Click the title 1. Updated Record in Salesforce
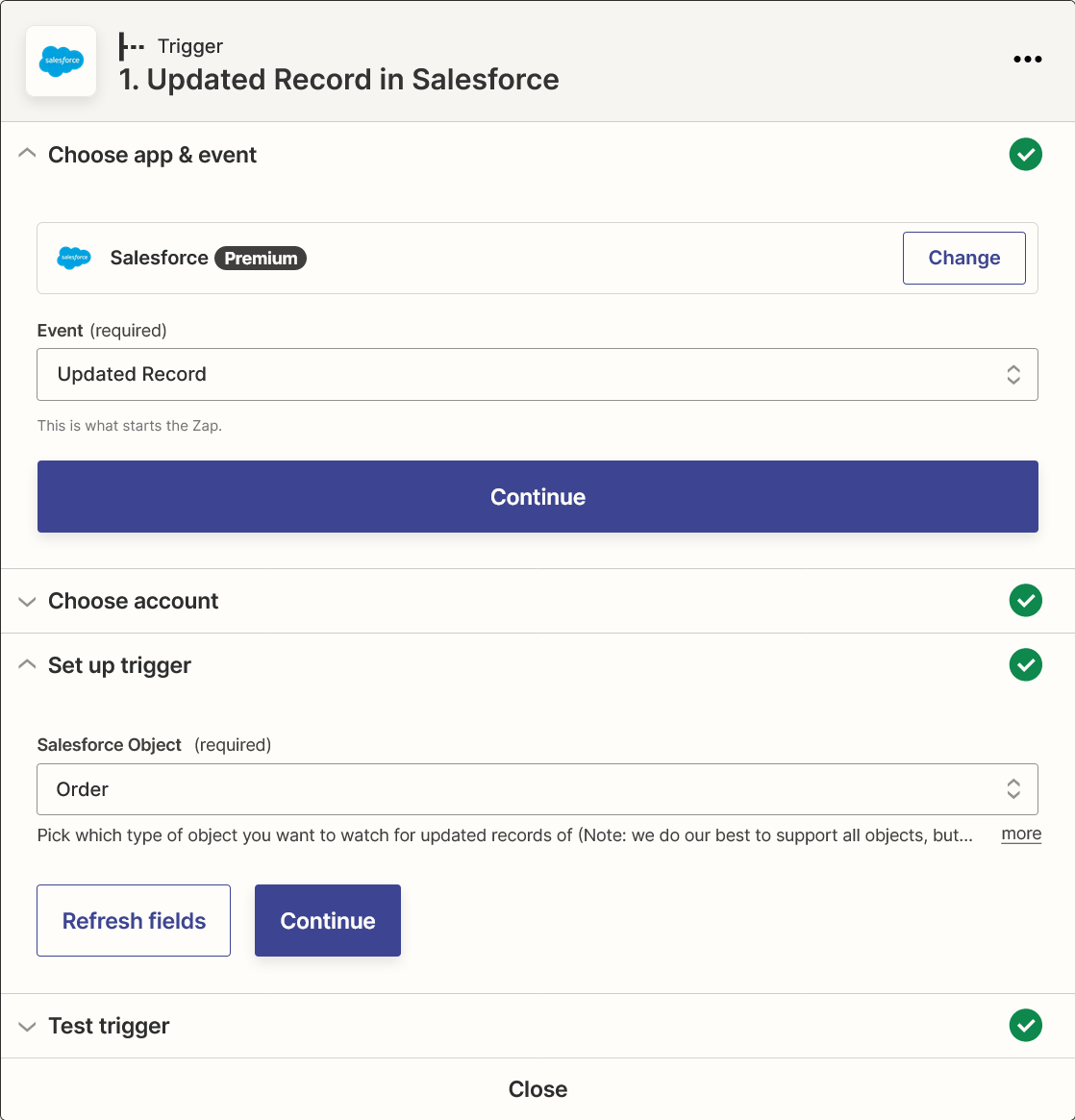 tap(339, 79)
